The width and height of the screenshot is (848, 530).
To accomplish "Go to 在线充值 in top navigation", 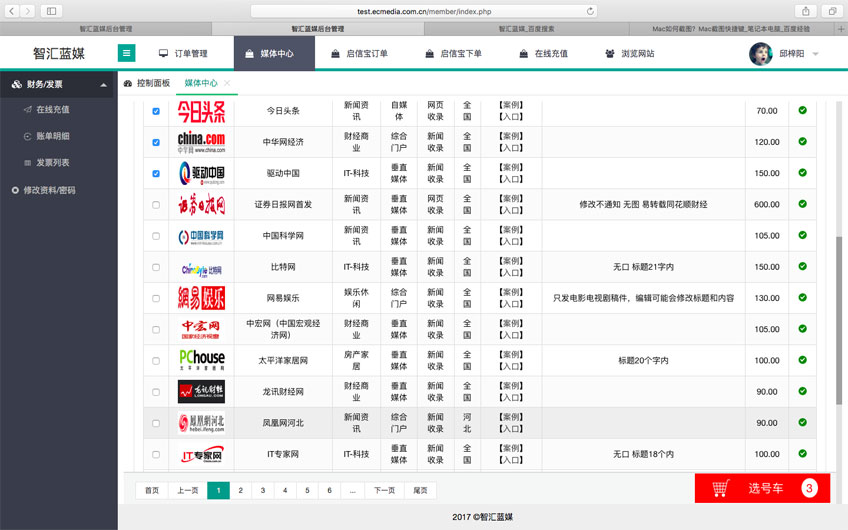I will coord(544,54).
